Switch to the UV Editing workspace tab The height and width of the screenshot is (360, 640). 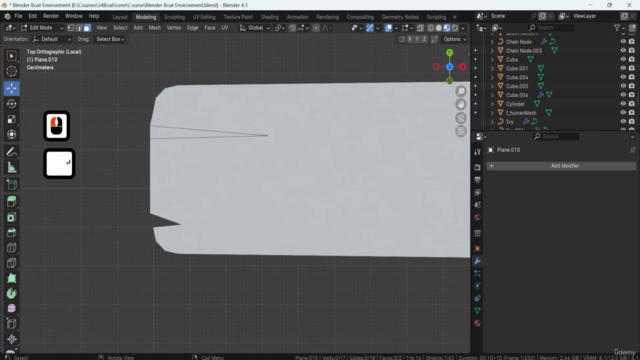coord(204,17)
